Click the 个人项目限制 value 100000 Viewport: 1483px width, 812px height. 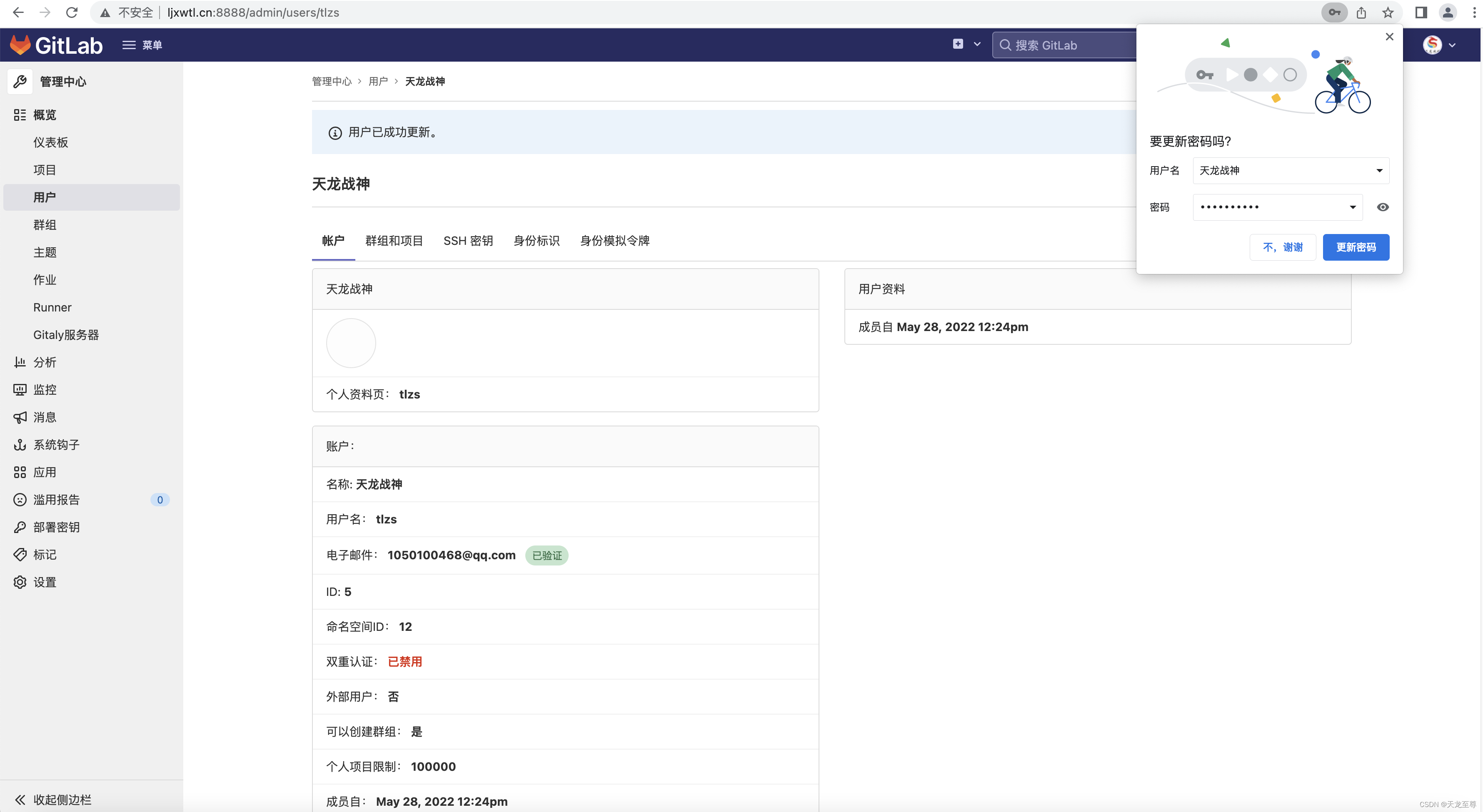[434, 767]
